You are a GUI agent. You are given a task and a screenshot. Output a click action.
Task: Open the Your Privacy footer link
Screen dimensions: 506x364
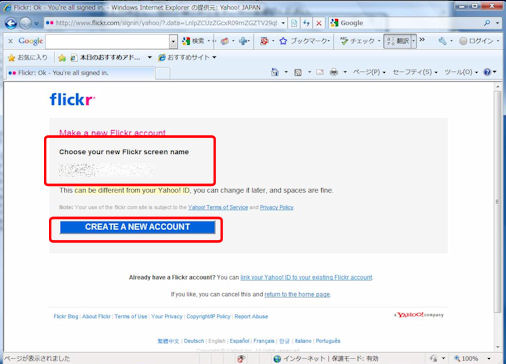[167, 316]
